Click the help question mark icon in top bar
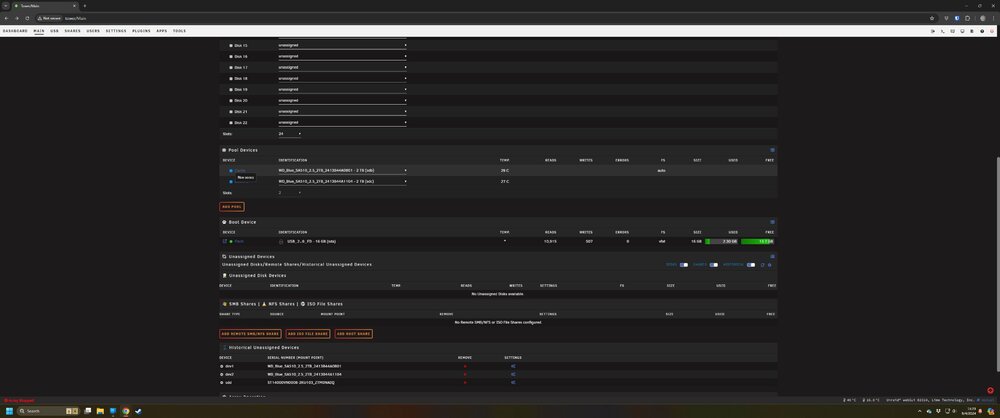Viewport: 1000px width, 418px height. click(x=982, y=31)
